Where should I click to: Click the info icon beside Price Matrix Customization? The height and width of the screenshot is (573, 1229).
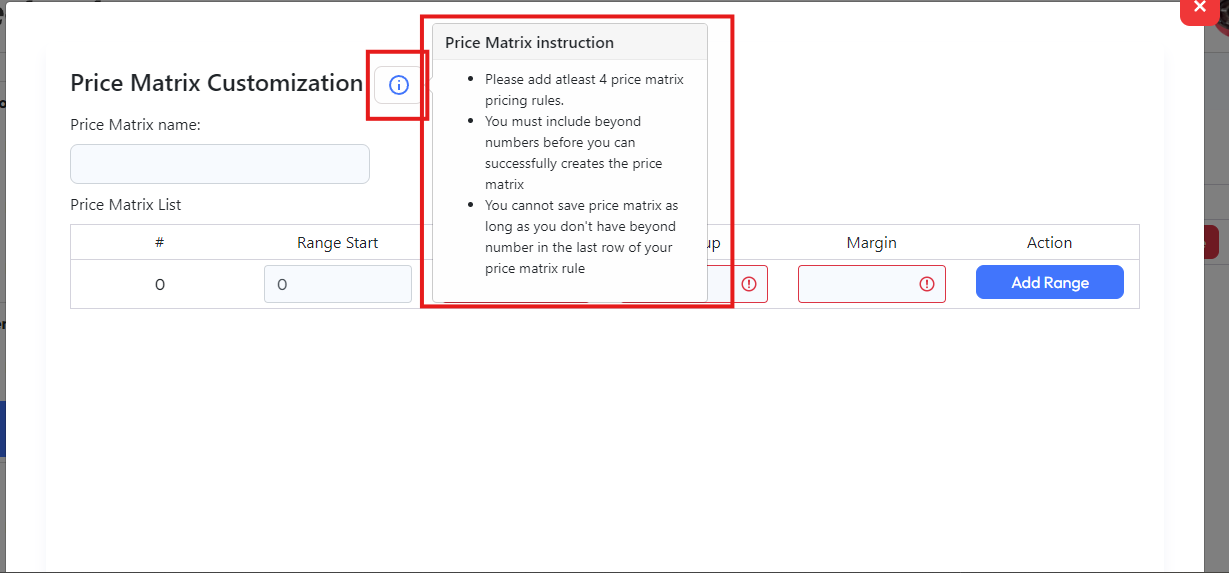(398, 85)
